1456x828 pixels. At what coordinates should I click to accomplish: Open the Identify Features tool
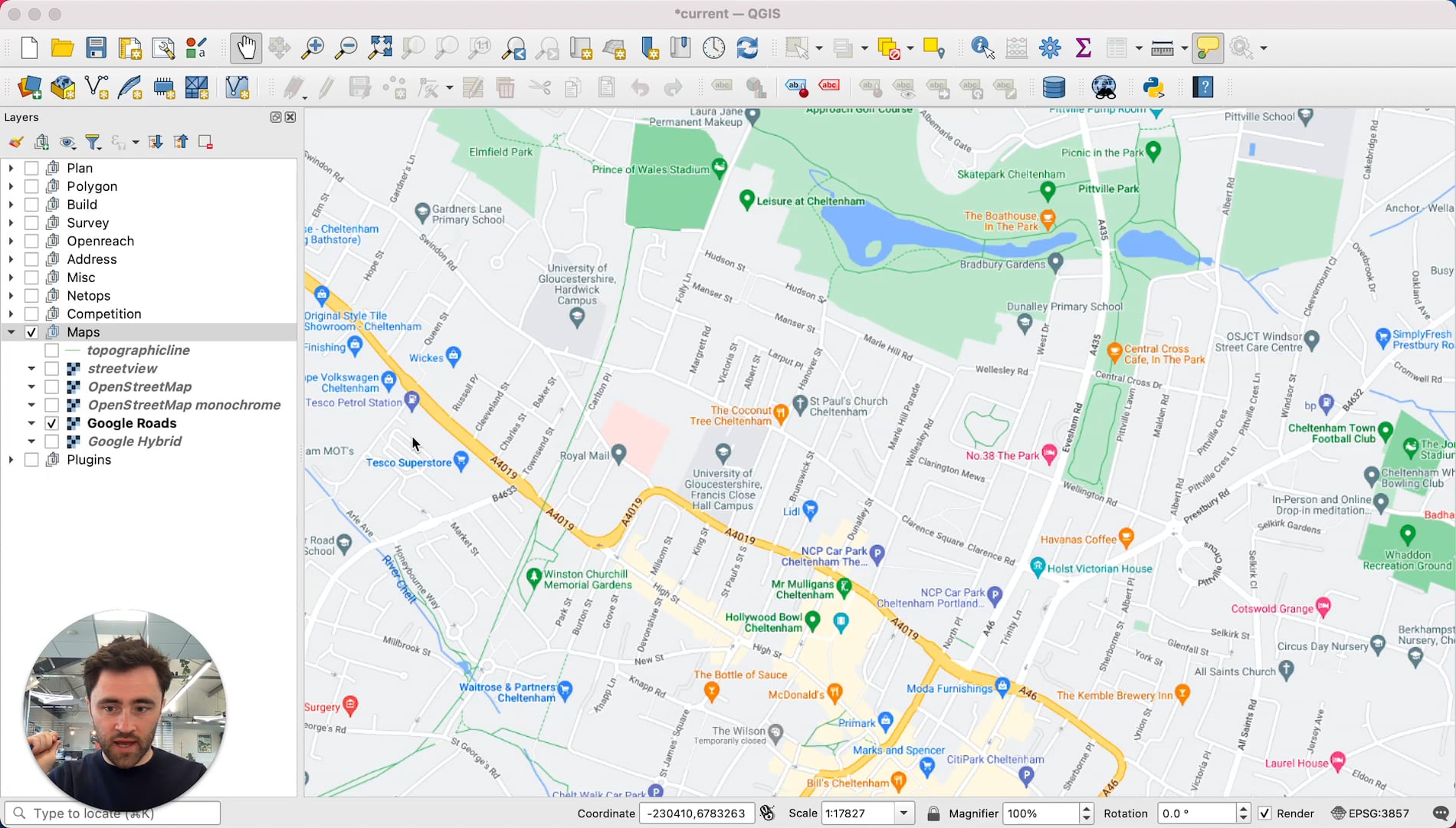point(982,48)
